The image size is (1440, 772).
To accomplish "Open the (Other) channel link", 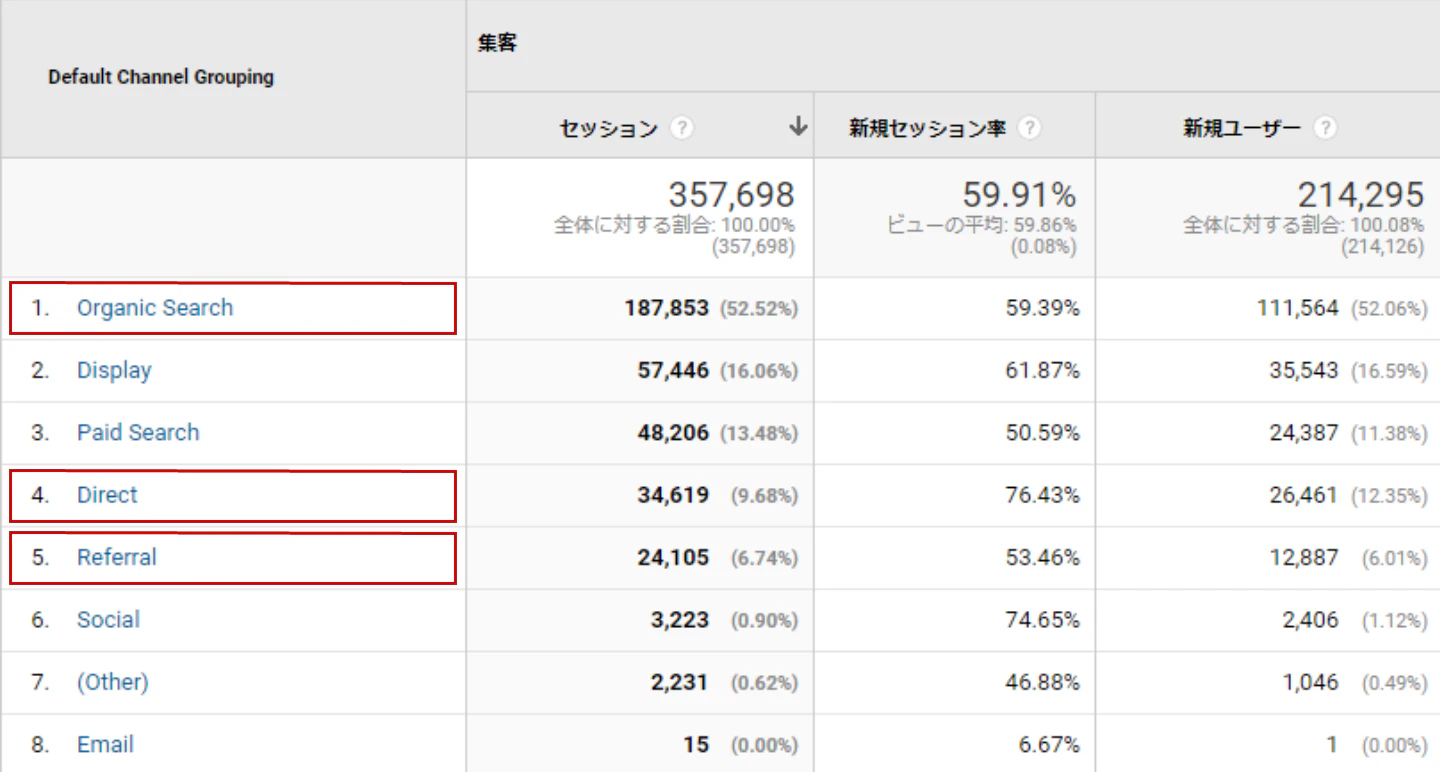I will pyautogui.click(x=113, y=682).
